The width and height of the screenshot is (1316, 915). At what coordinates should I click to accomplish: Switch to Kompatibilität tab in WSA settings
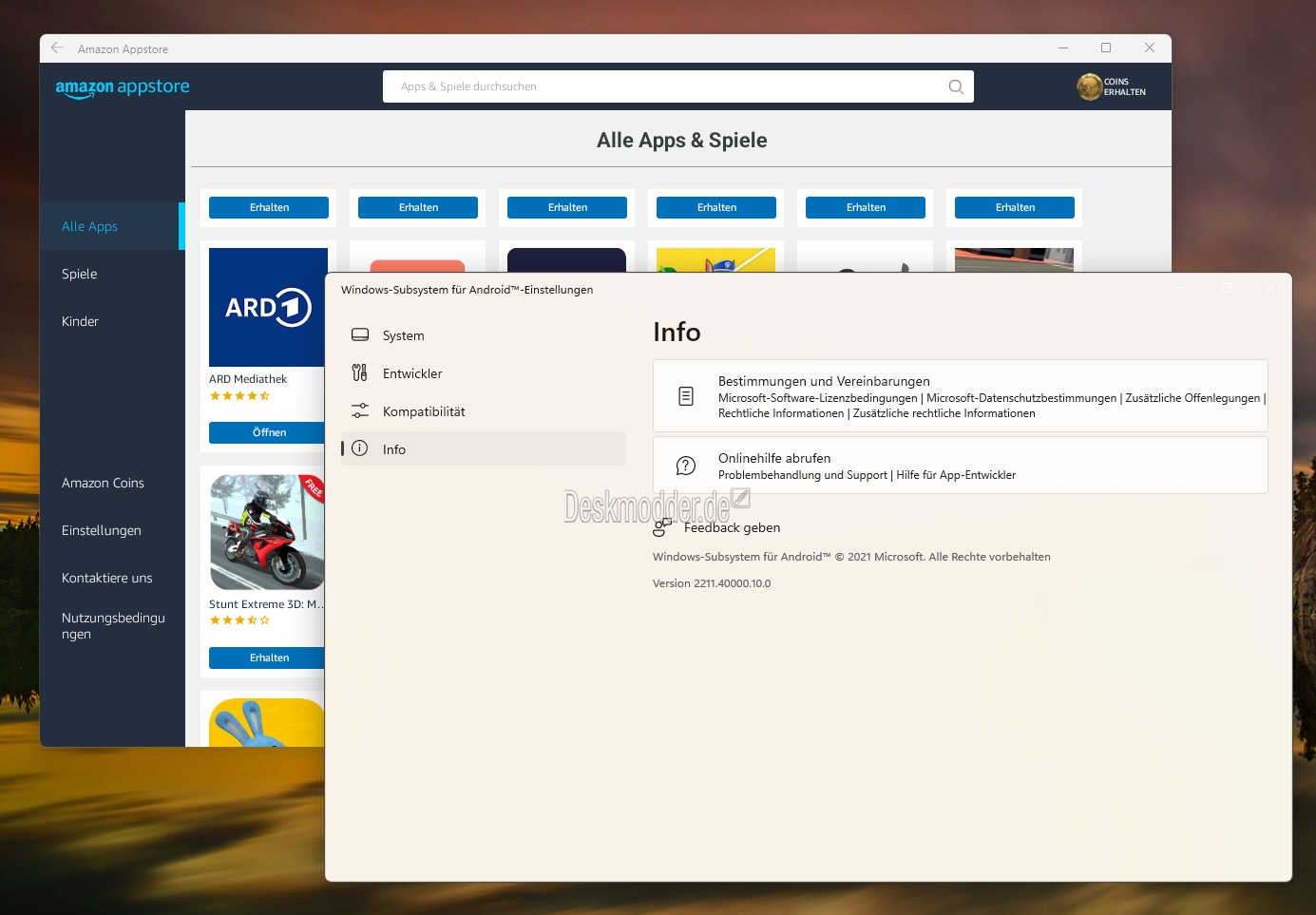pyautogui.click(x=484, y=411)
